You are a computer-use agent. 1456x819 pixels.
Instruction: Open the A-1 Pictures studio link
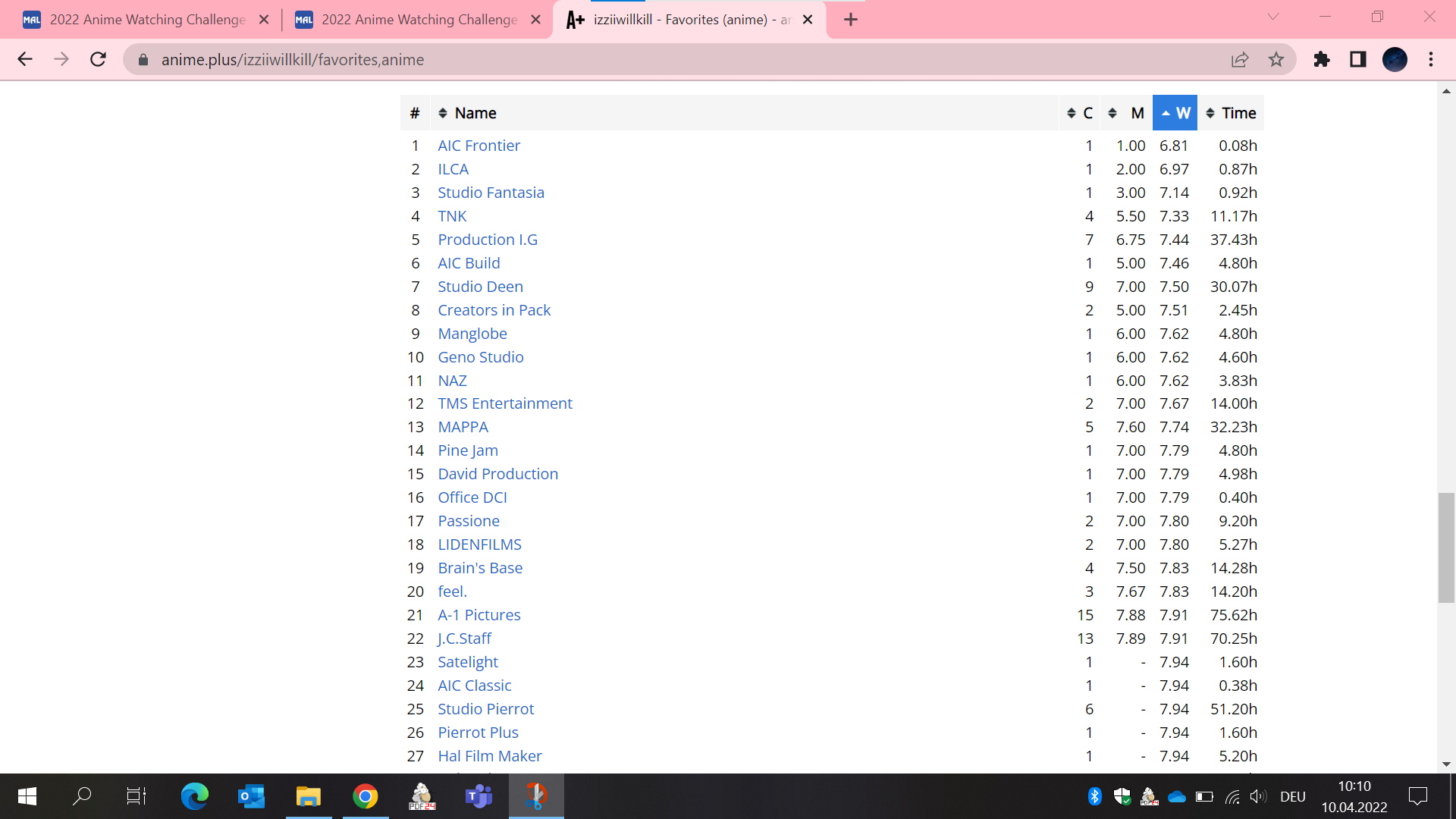click(479, 615)
